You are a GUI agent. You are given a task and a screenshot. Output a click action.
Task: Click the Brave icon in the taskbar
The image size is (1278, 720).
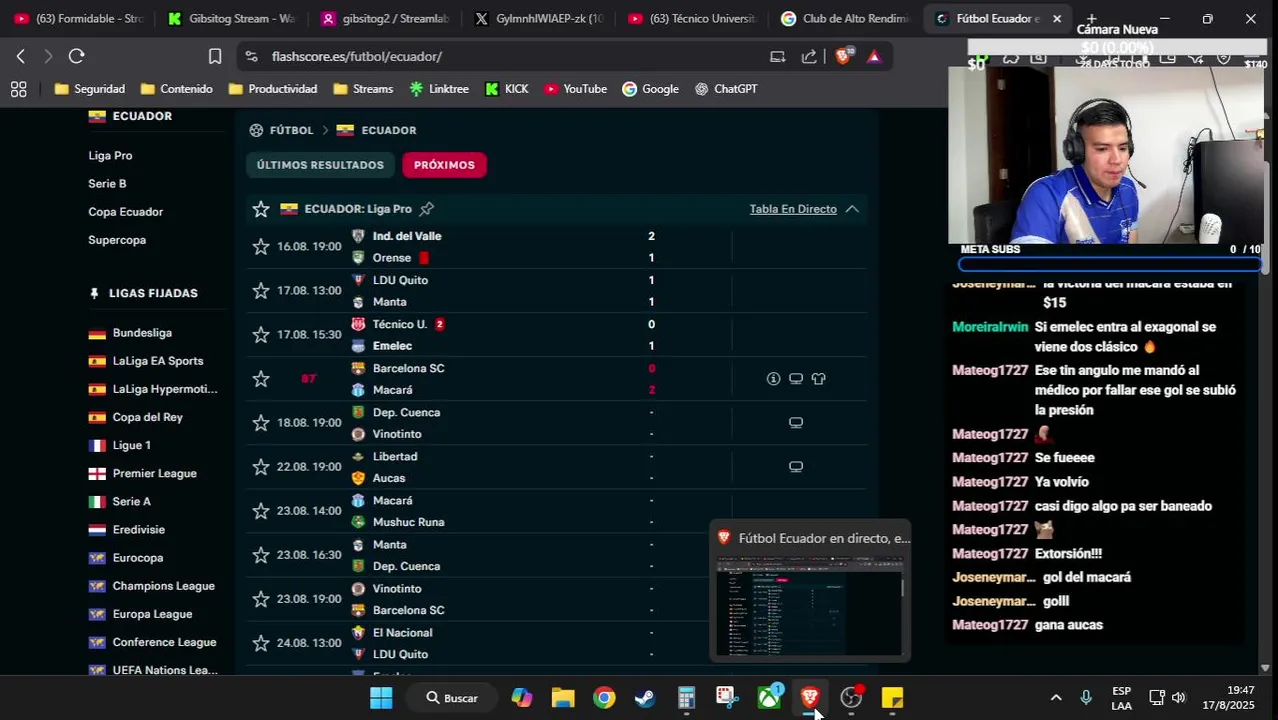pos(810,698)
